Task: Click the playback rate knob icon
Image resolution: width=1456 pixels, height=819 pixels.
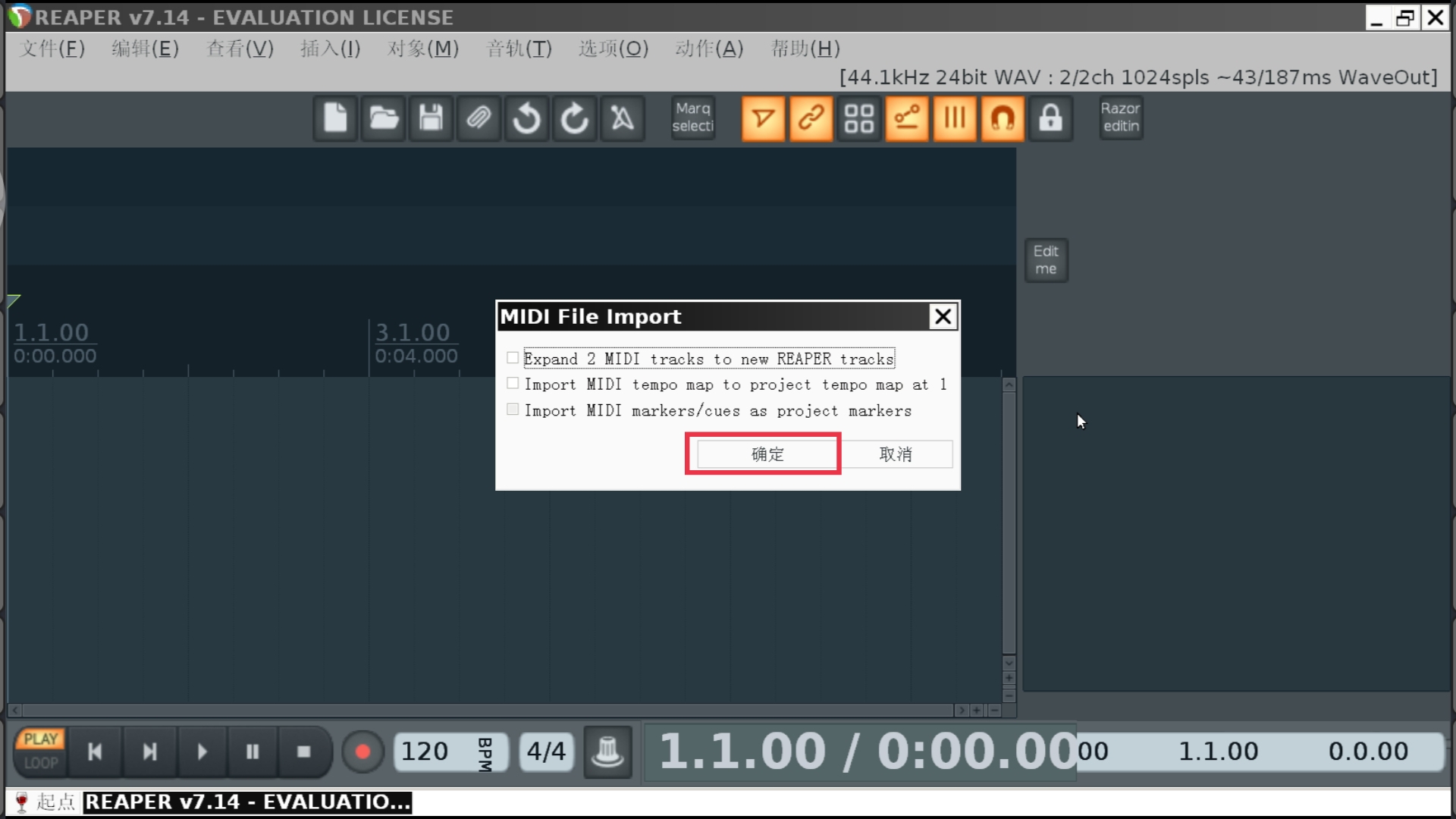Action: point(607,752)
